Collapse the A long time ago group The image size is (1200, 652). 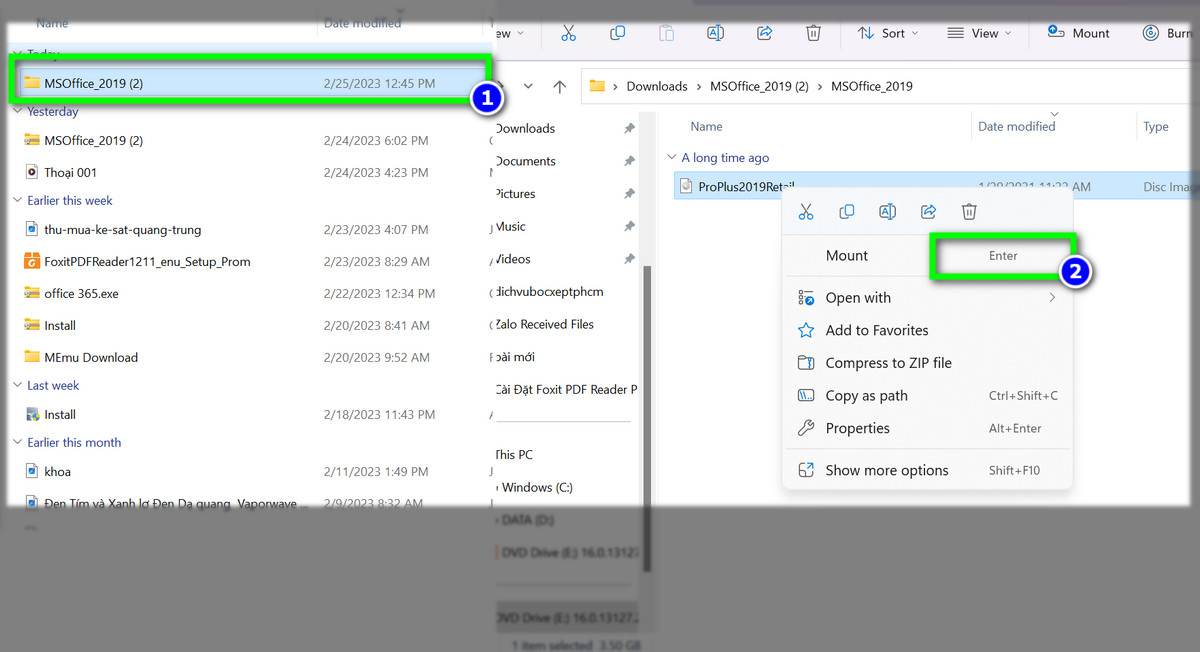pos(671,158)
